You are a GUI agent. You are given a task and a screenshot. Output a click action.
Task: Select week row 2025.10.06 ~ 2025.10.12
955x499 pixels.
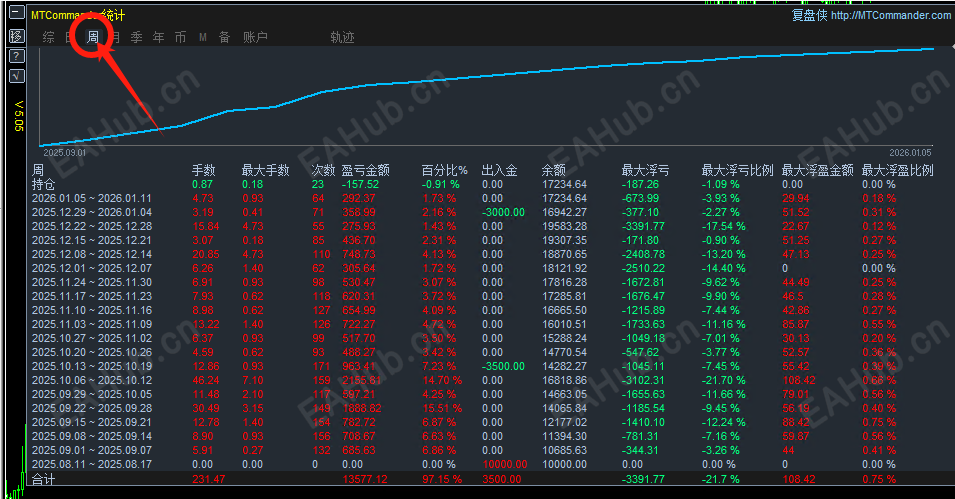point(92,380)
